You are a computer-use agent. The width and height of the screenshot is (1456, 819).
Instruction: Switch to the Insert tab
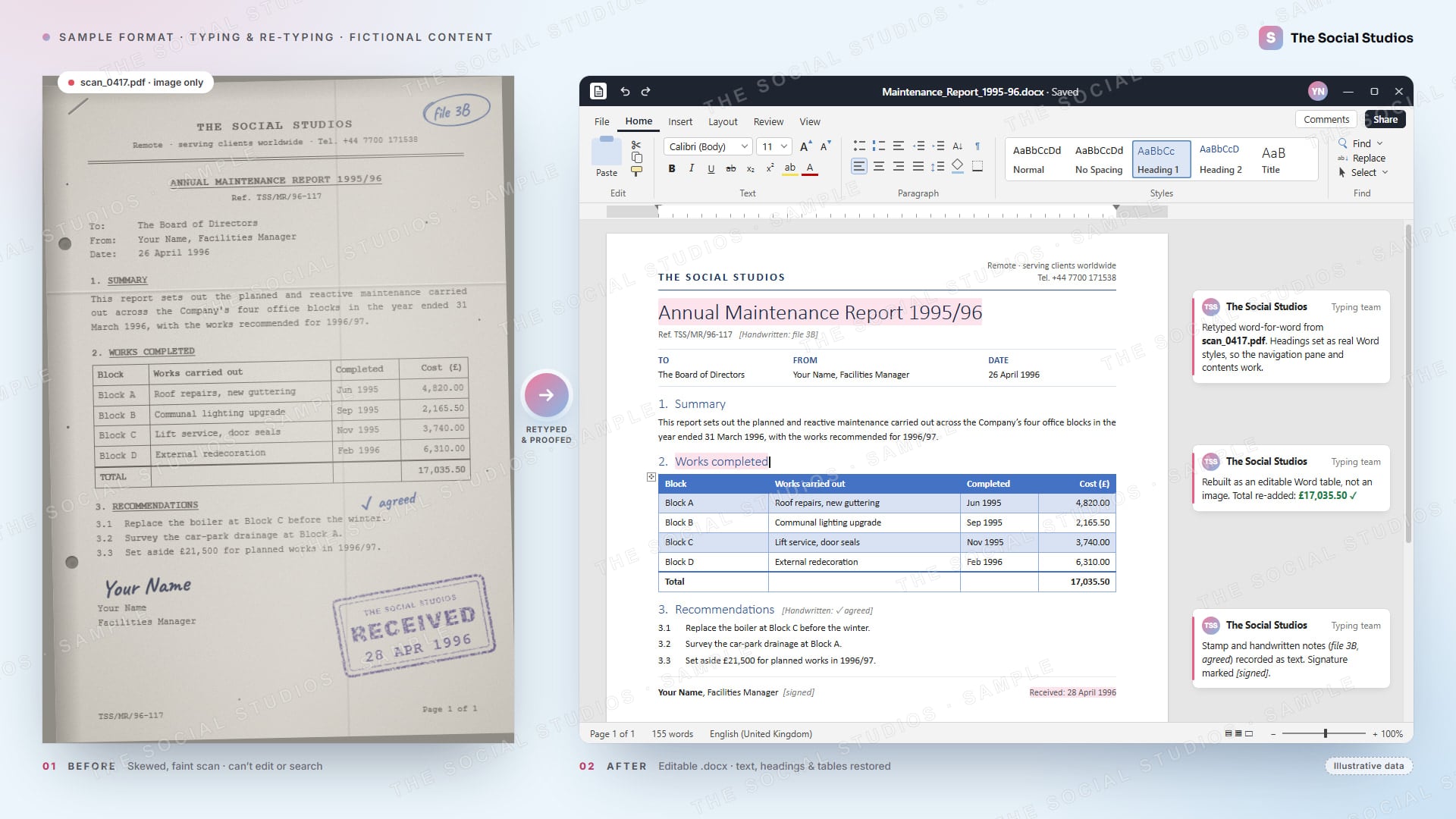tap(680, 121)
